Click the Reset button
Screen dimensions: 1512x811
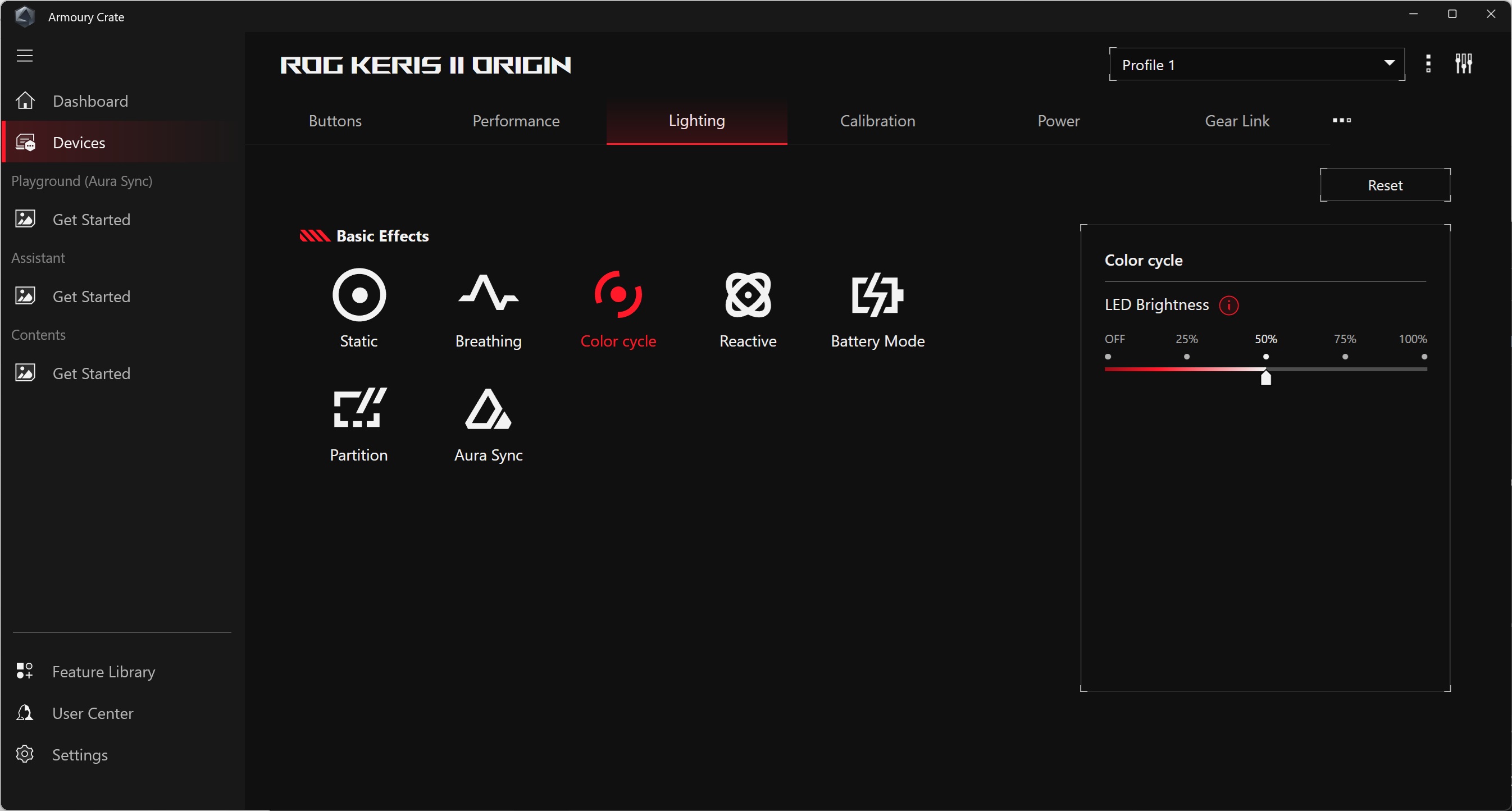coord(1385,185)
